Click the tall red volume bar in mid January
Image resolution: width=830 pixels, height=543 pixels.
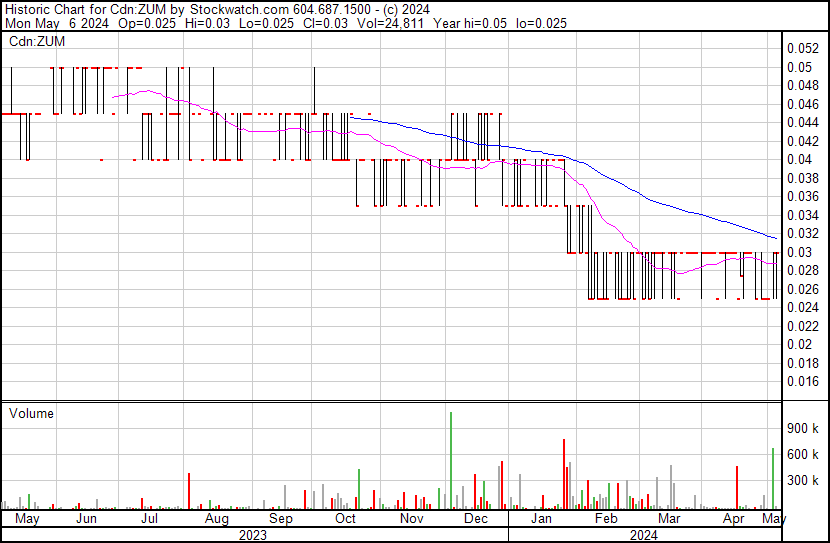coord(564,474)
